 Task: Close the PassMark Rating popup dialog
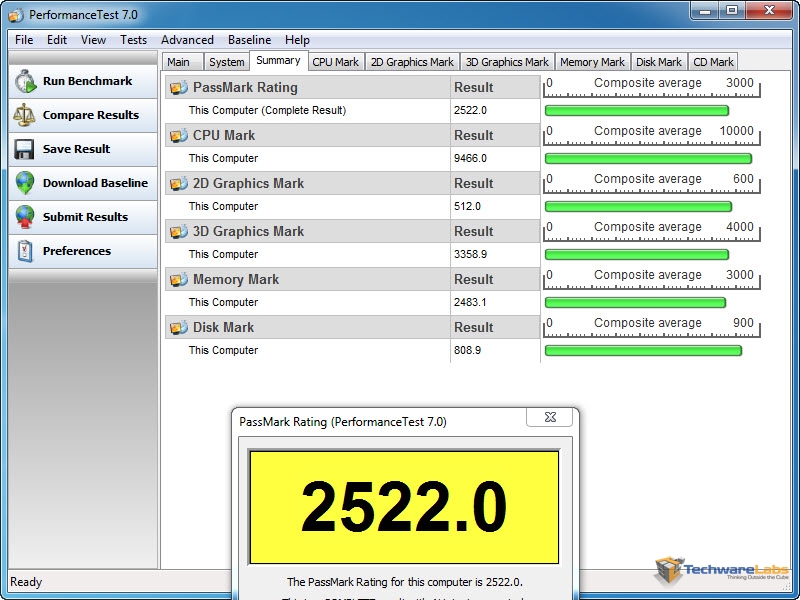(549, 417)
